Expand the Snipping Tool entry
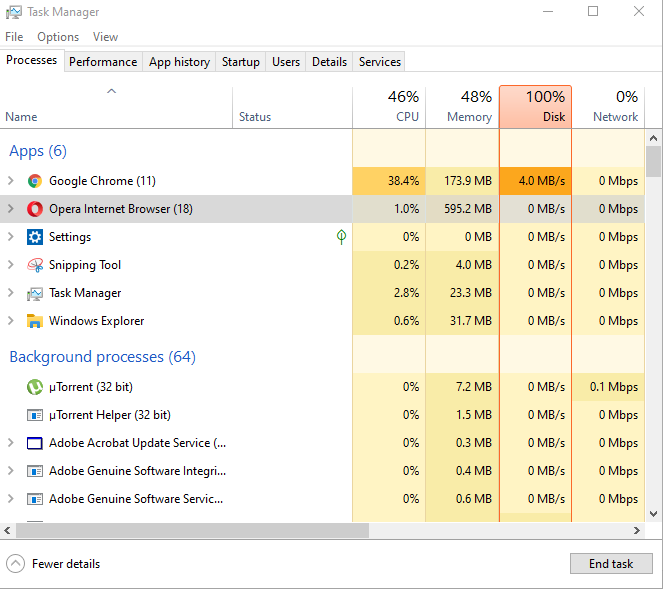The width and height of the screenshot is (663, 589). tap(11, 265)
